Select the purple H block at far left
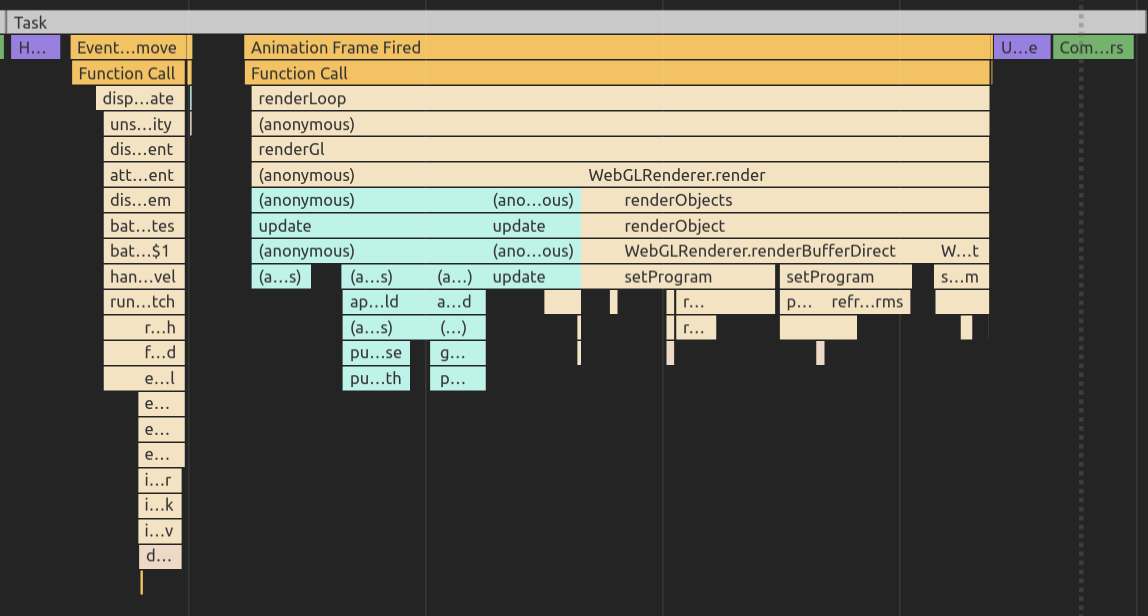1148x616 pixels. (x=33, y=47)
